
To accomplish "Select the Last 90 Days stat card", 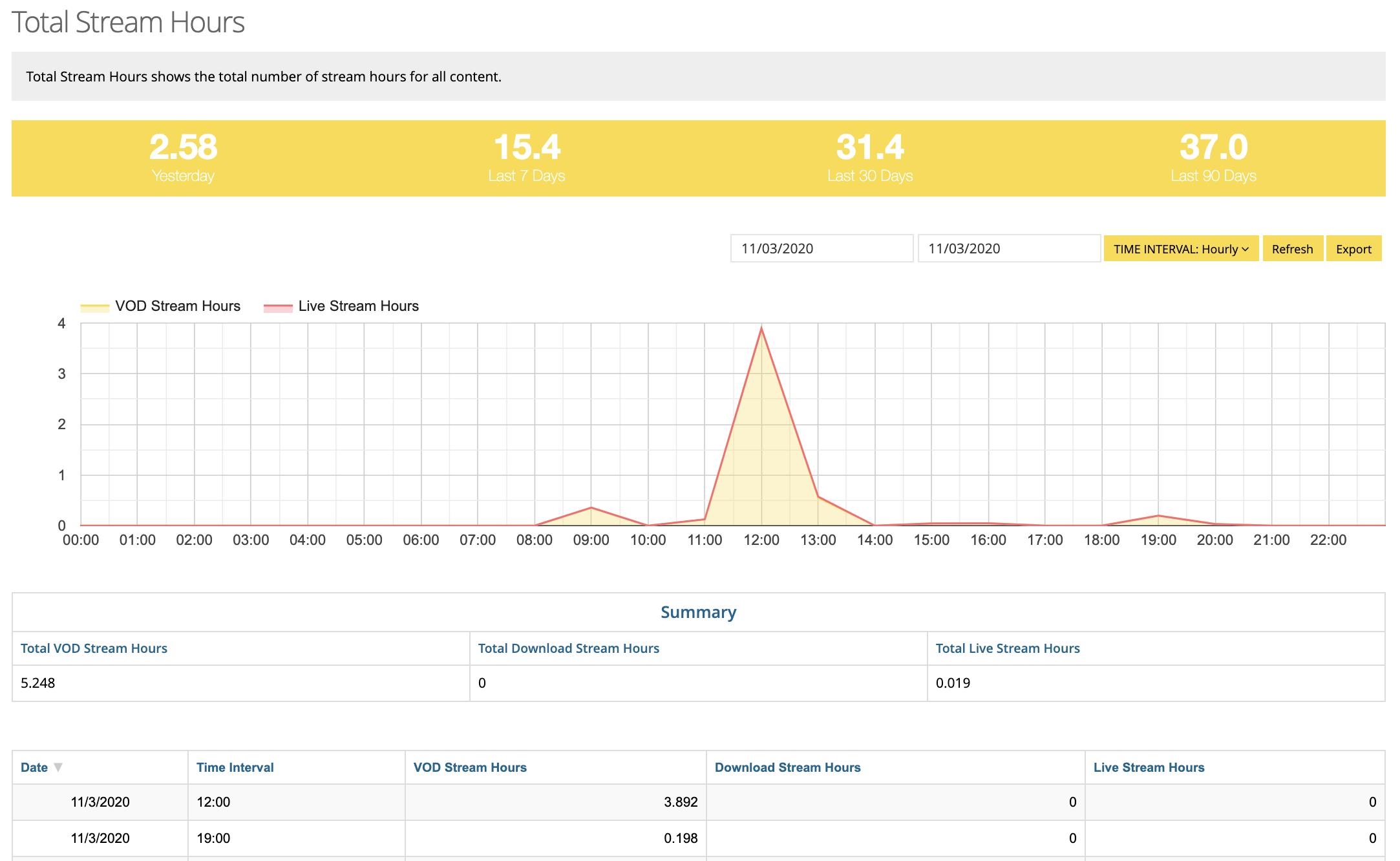I will point(1213,157).
